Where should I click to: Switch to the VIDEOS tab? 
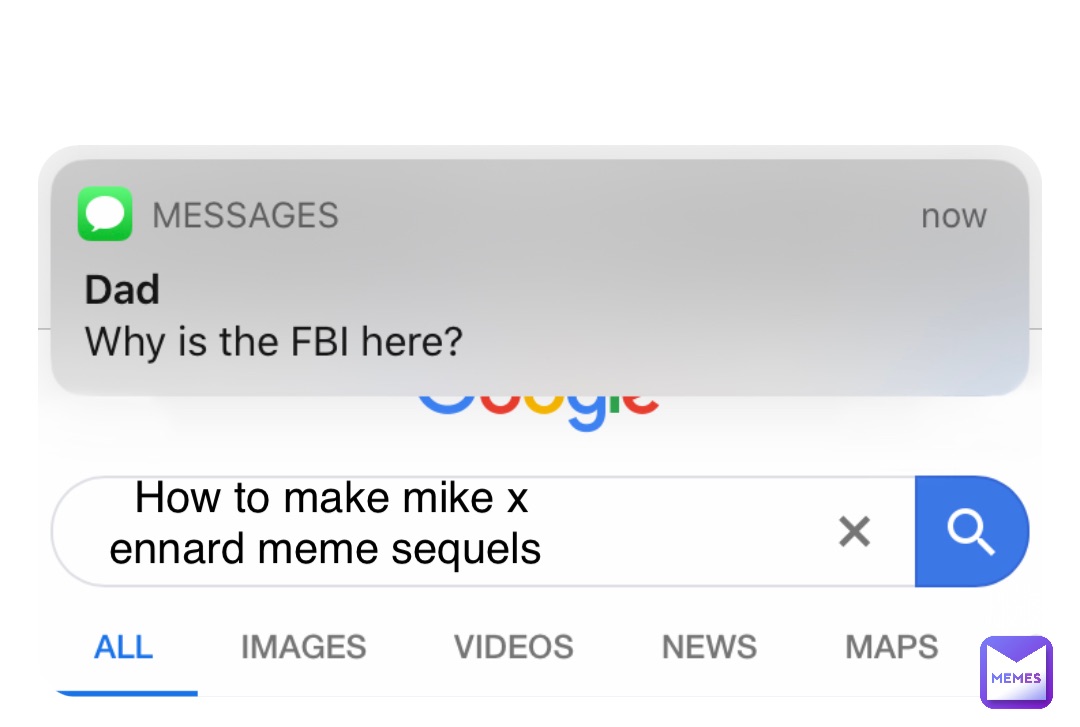pyautogui.click(x=513, y=646)
